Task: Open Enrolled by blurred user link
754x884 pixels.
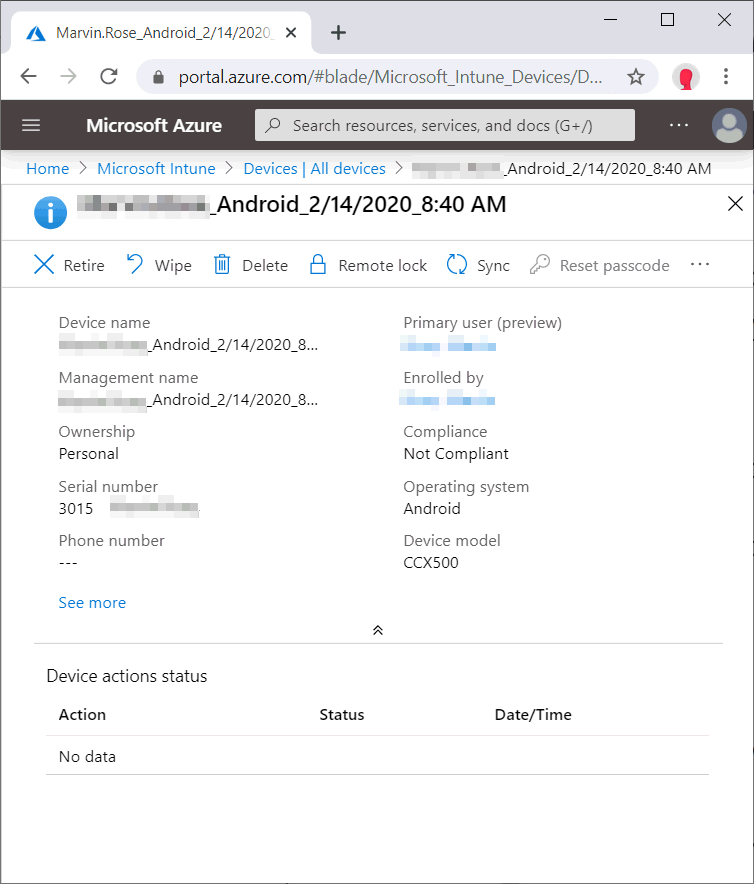Action: [x=447, y=399]
